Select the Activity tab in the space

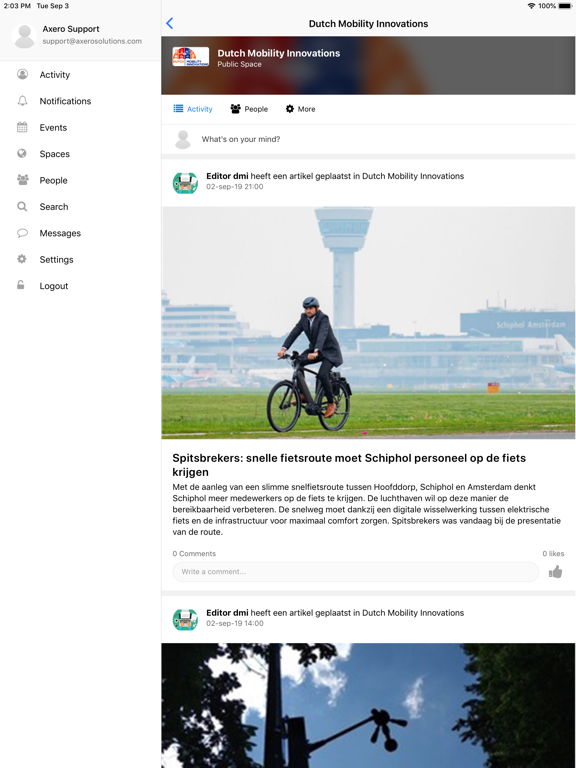tap(193, 109)
